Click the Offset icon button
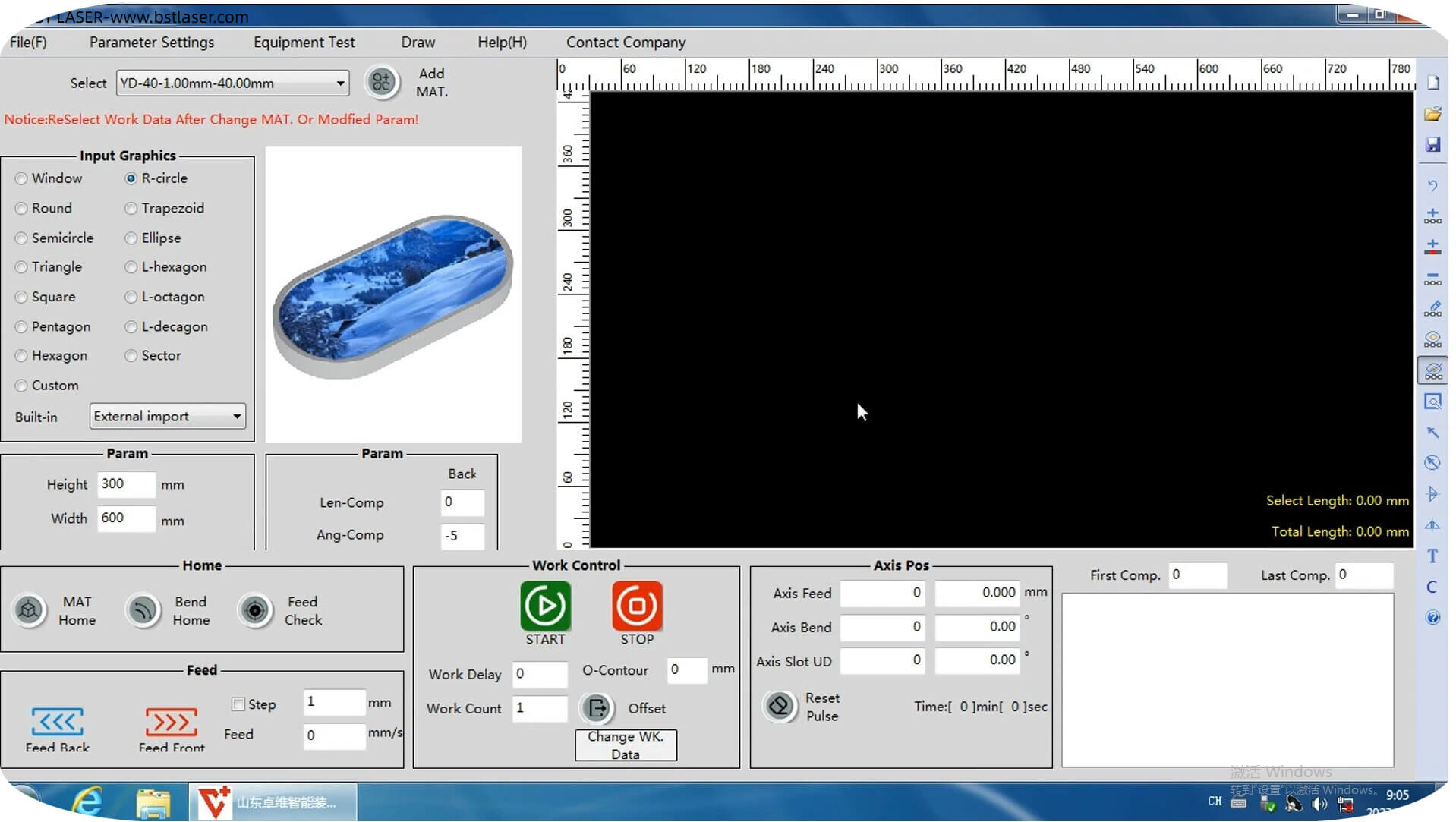1456x822 pixels. [597, 708]
